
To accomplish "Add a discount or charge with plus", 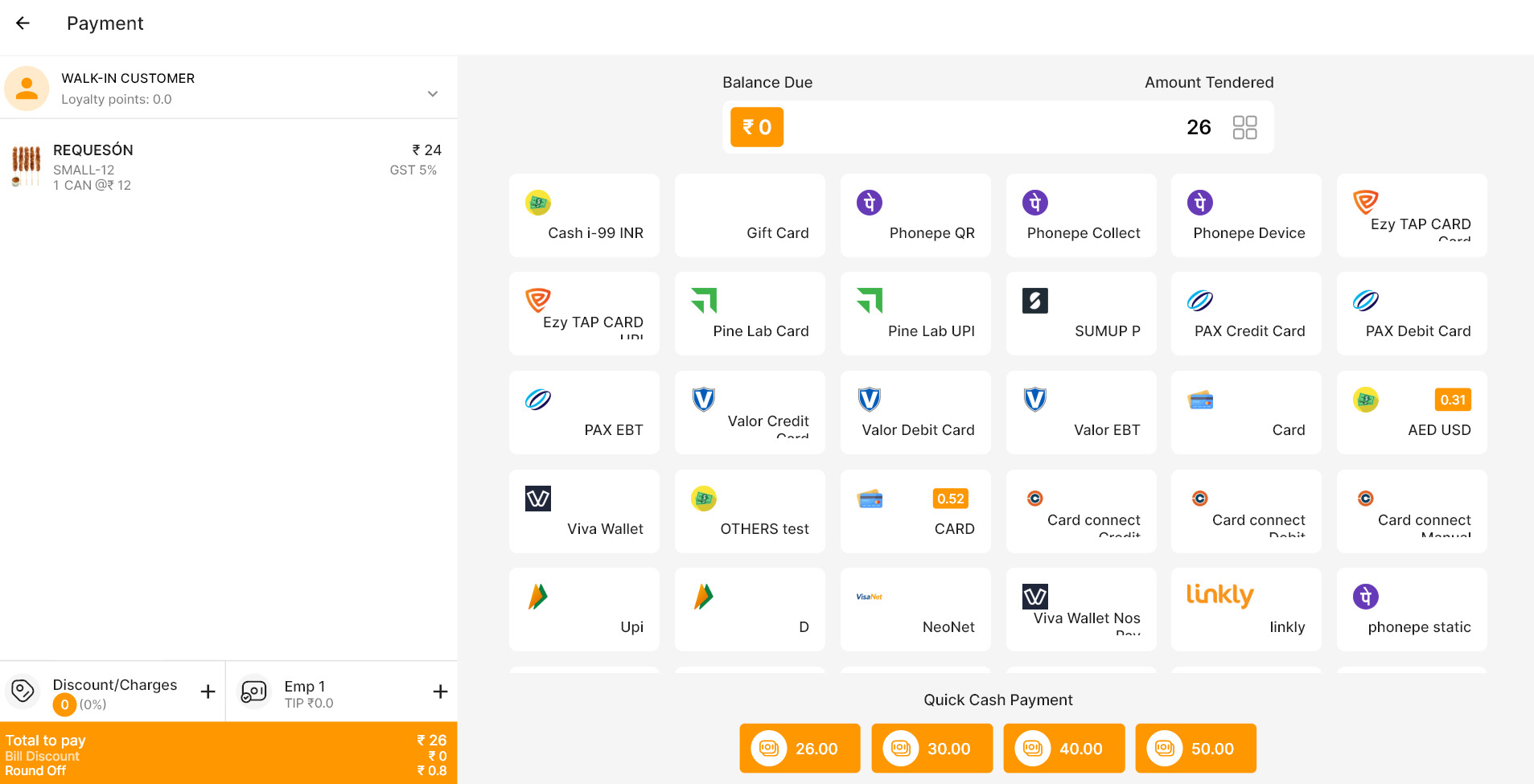I will coord(208,692).
